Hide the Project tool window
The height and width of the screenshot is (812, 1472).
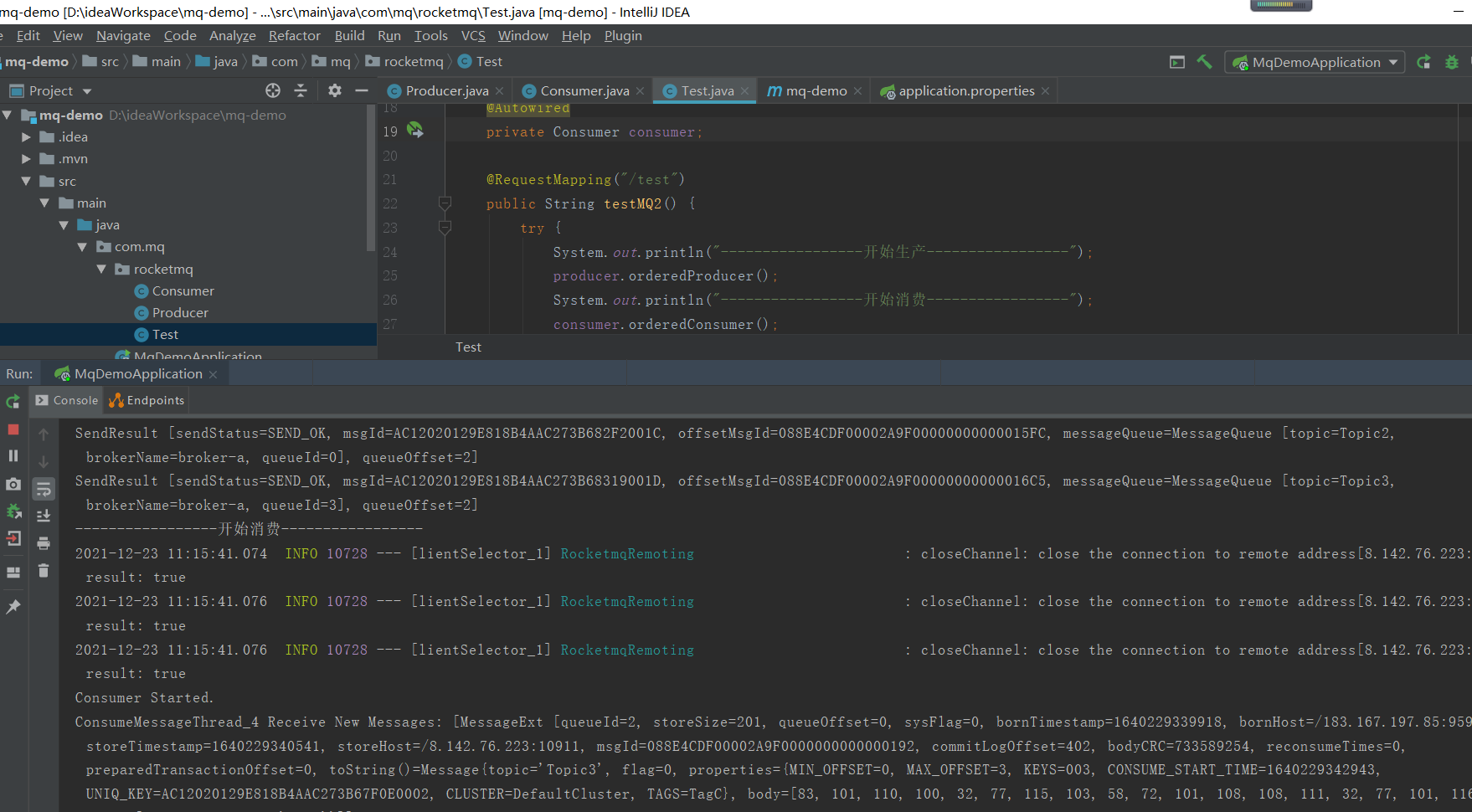[362, 90]
